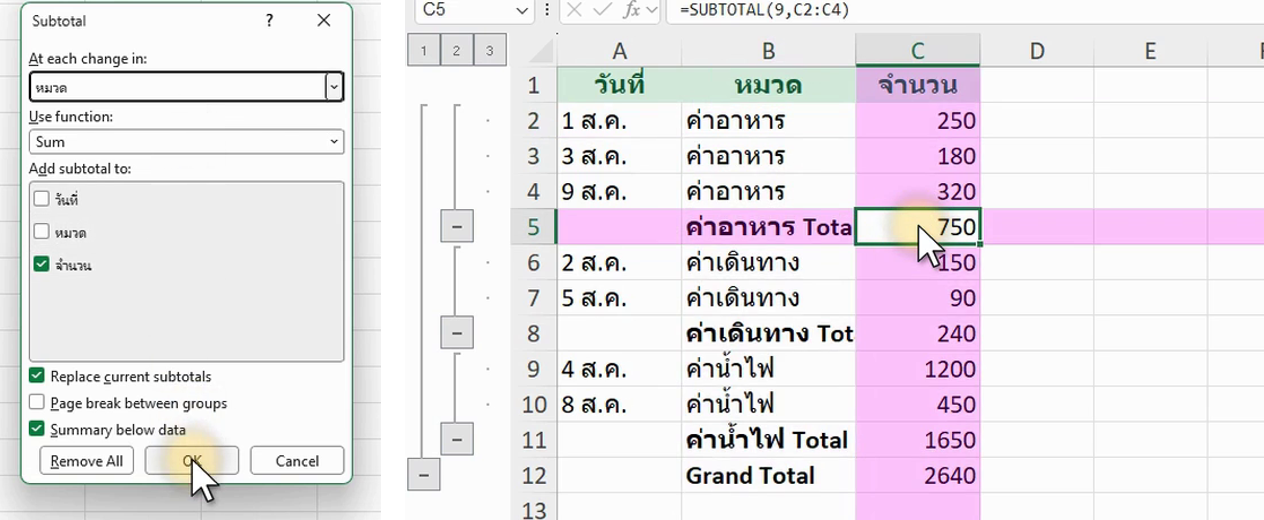1264x520 pixels.
Task: Click the Remove All button
Action: pyautogui.click(x=87, y=461)
